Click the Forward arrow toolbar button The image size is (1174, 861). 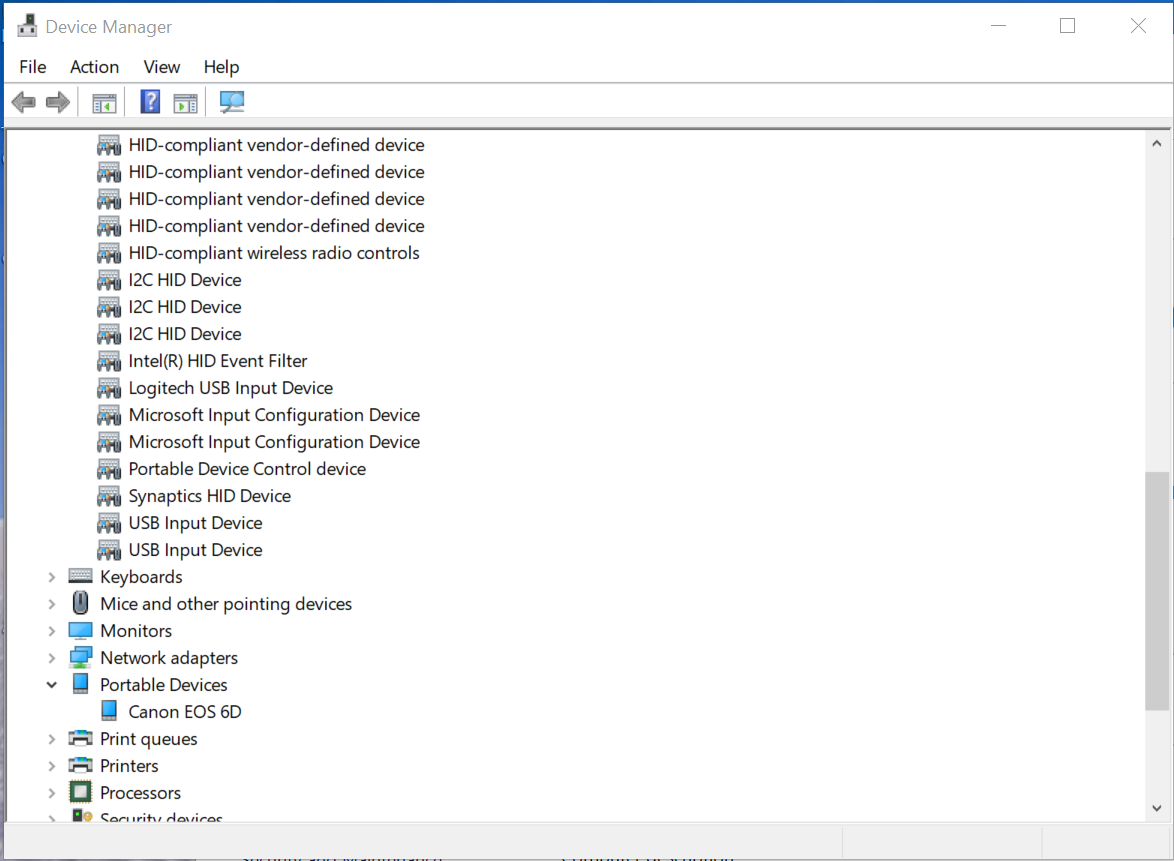[x=58, y=102]
